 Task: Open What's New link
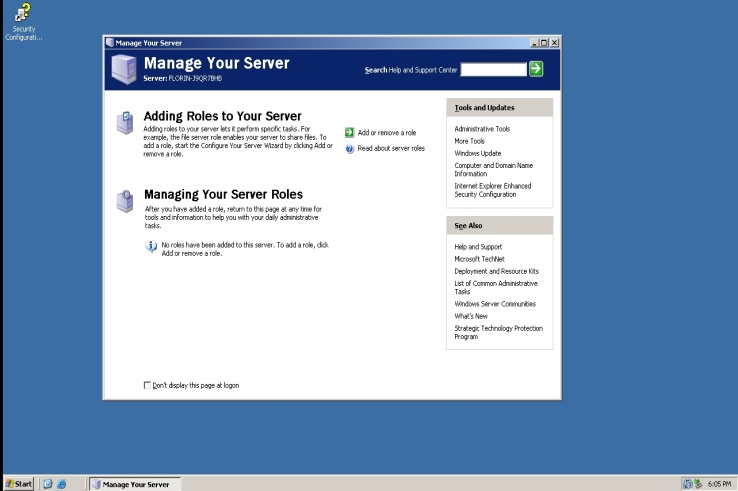(x=471, y=316)
